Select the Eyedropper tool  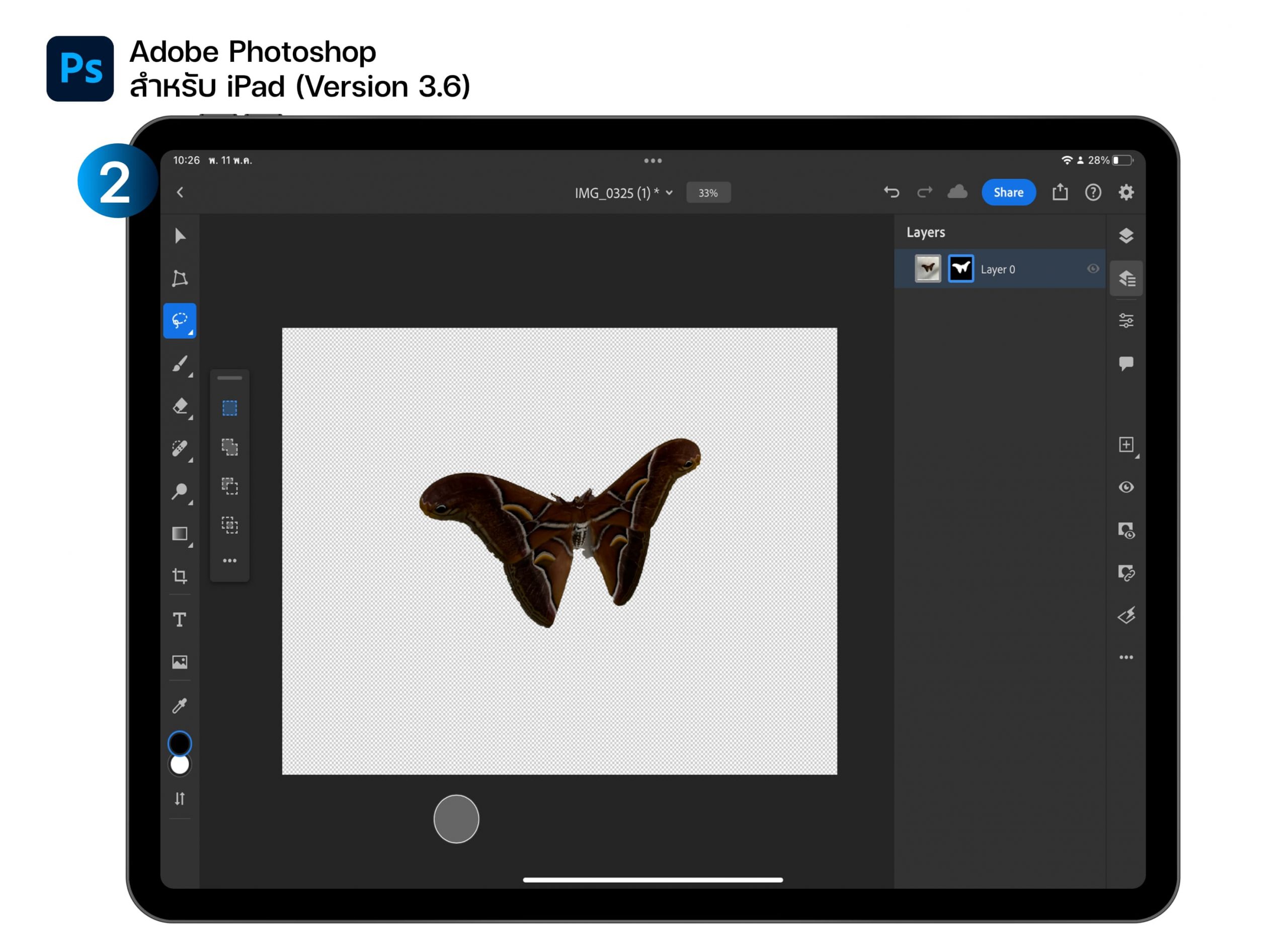tap(180, 706)
